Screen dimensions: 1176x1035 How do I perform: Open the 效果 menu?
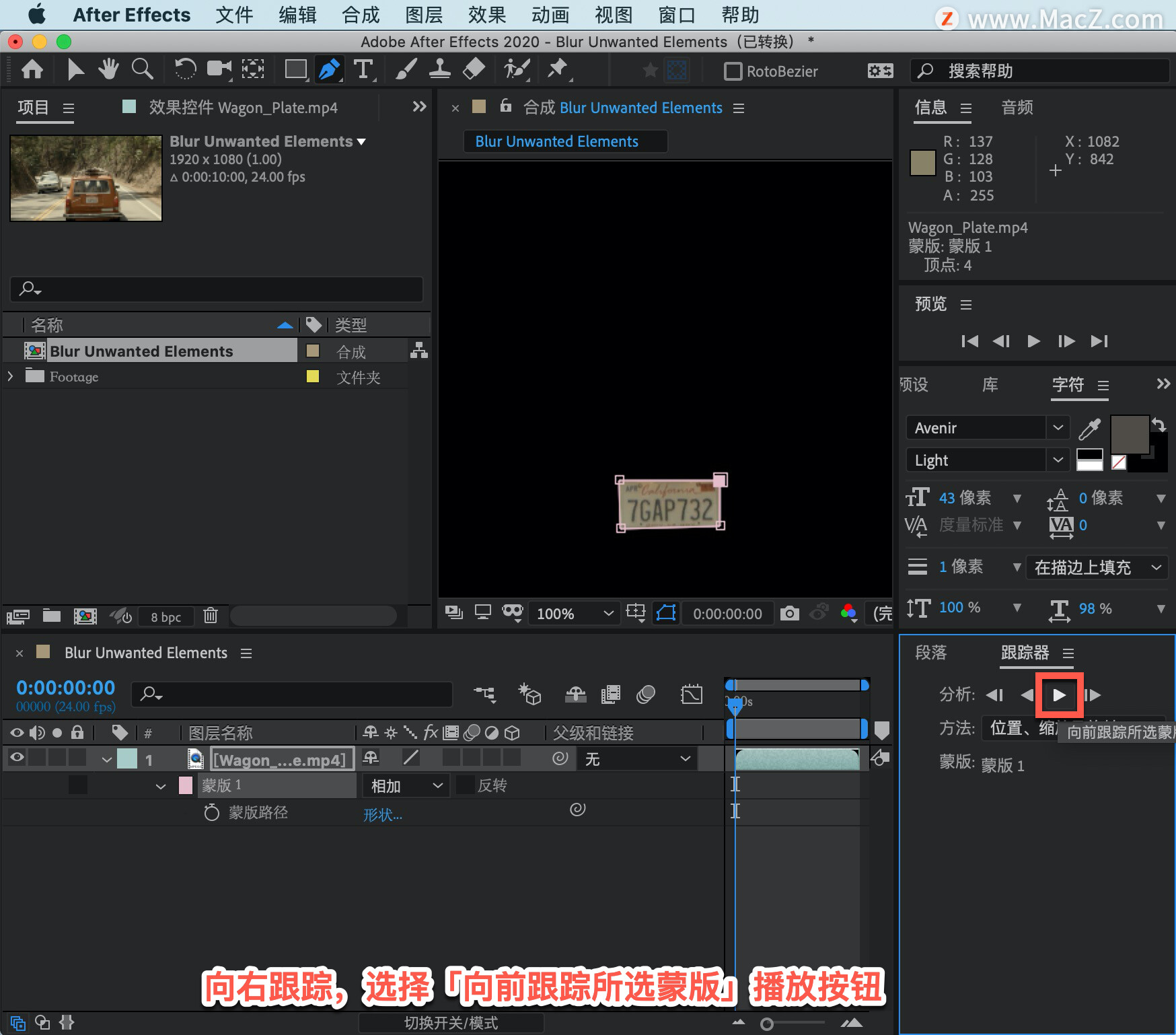point(487,15)
